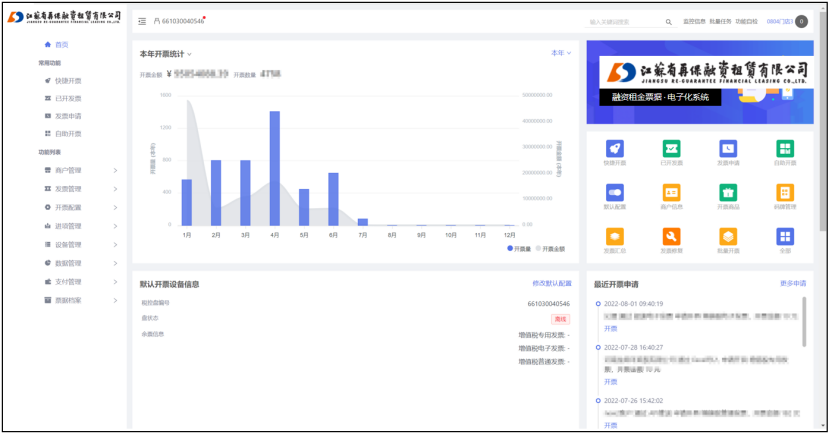Image resolution: width=830 pixels, height=435 pixels.
Task: Open 发票修复 wrench icon tile
Action: point(671,237)
